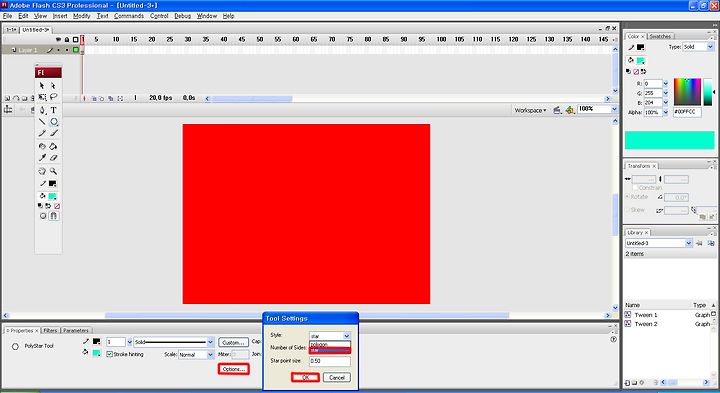Open the Commands menu
The image size is (720, 393).
pyautogui.click(x=129, y=16)
